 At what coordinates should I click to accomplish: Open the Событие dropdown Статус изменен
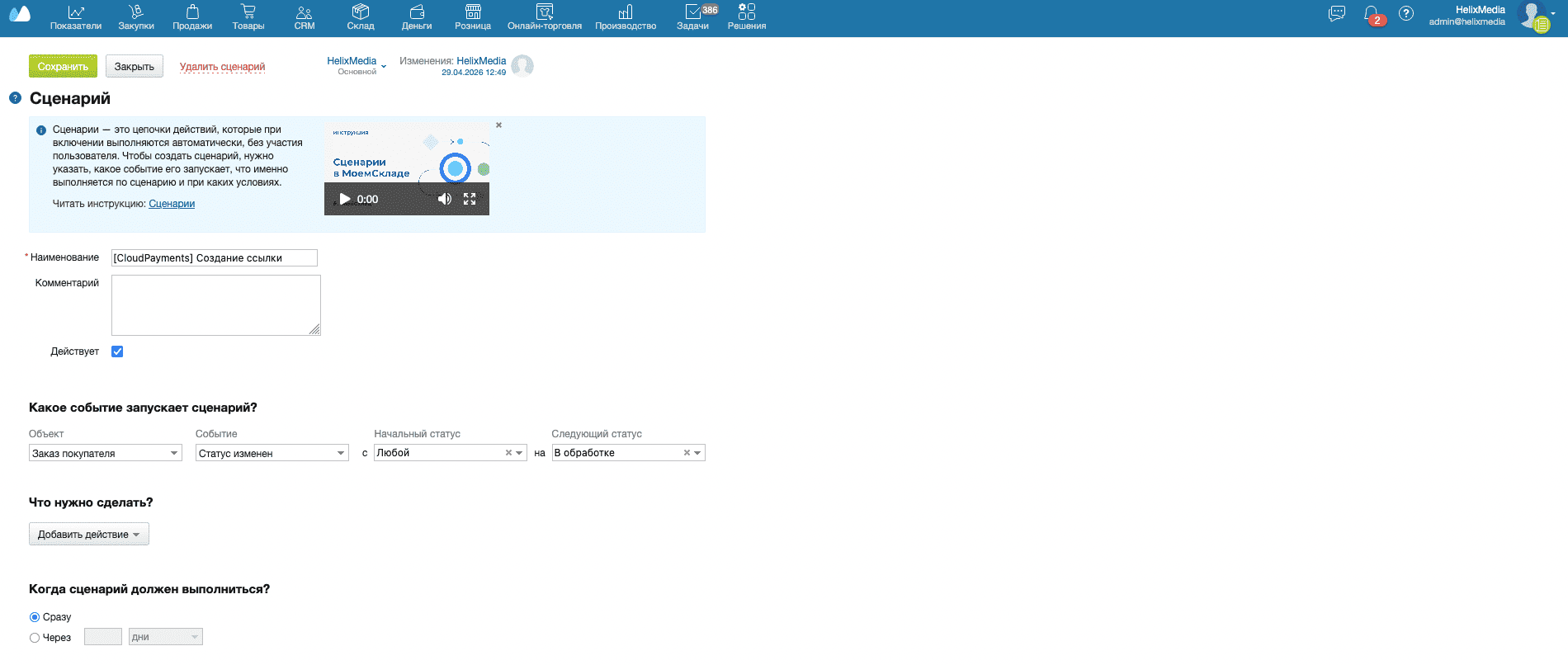[272, 453]
